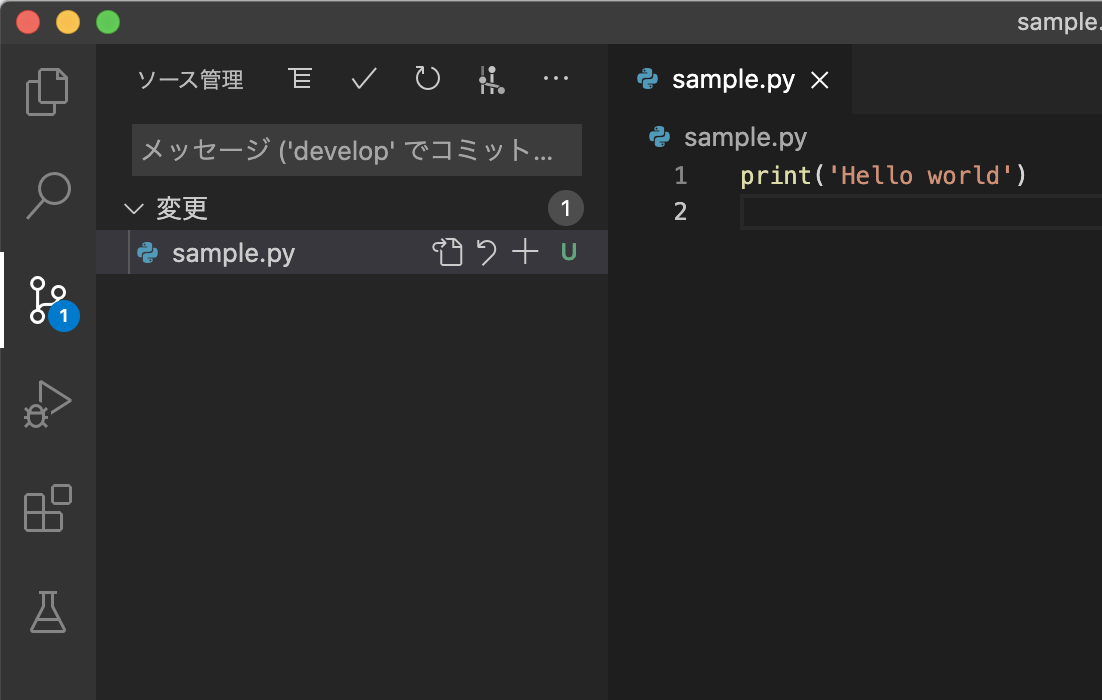Open the source control graph icon
The height and width of the screenshot is (700, 1102).
coord(491,78)
